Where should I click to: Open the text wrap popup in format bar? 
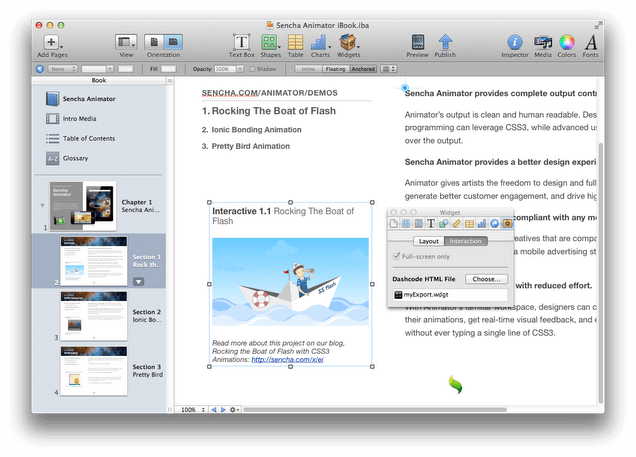coord(388,69)
